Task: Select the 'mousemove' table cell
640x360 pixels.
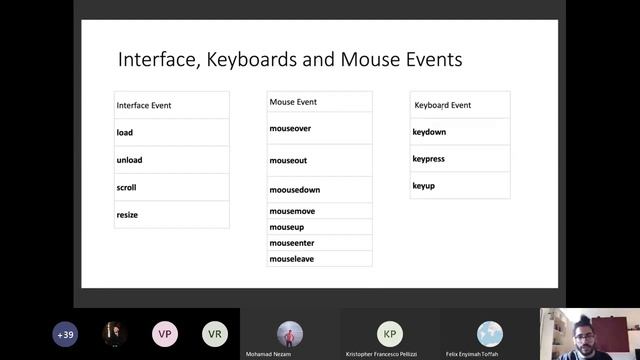Action: pyautogui.click(x=320, y=211)
